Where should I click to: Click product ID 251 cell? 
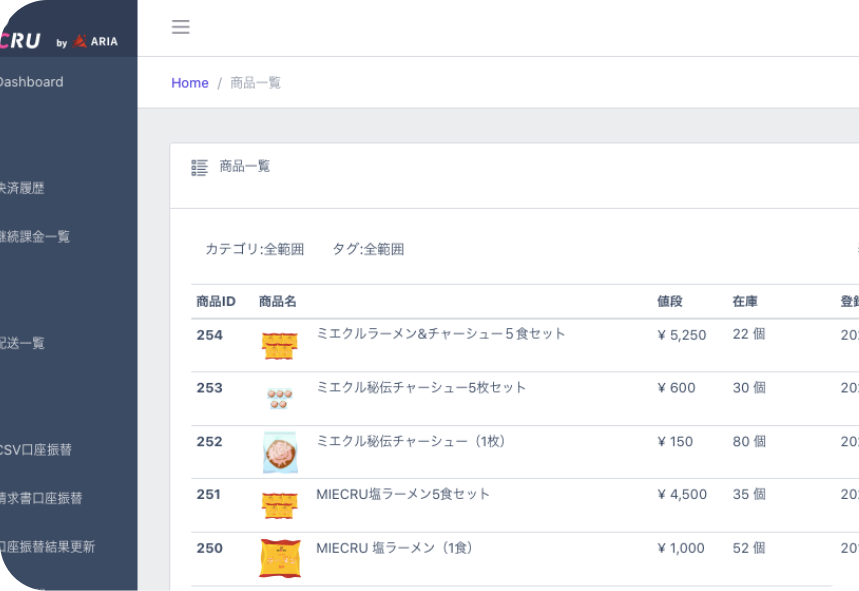click(210, 494)
